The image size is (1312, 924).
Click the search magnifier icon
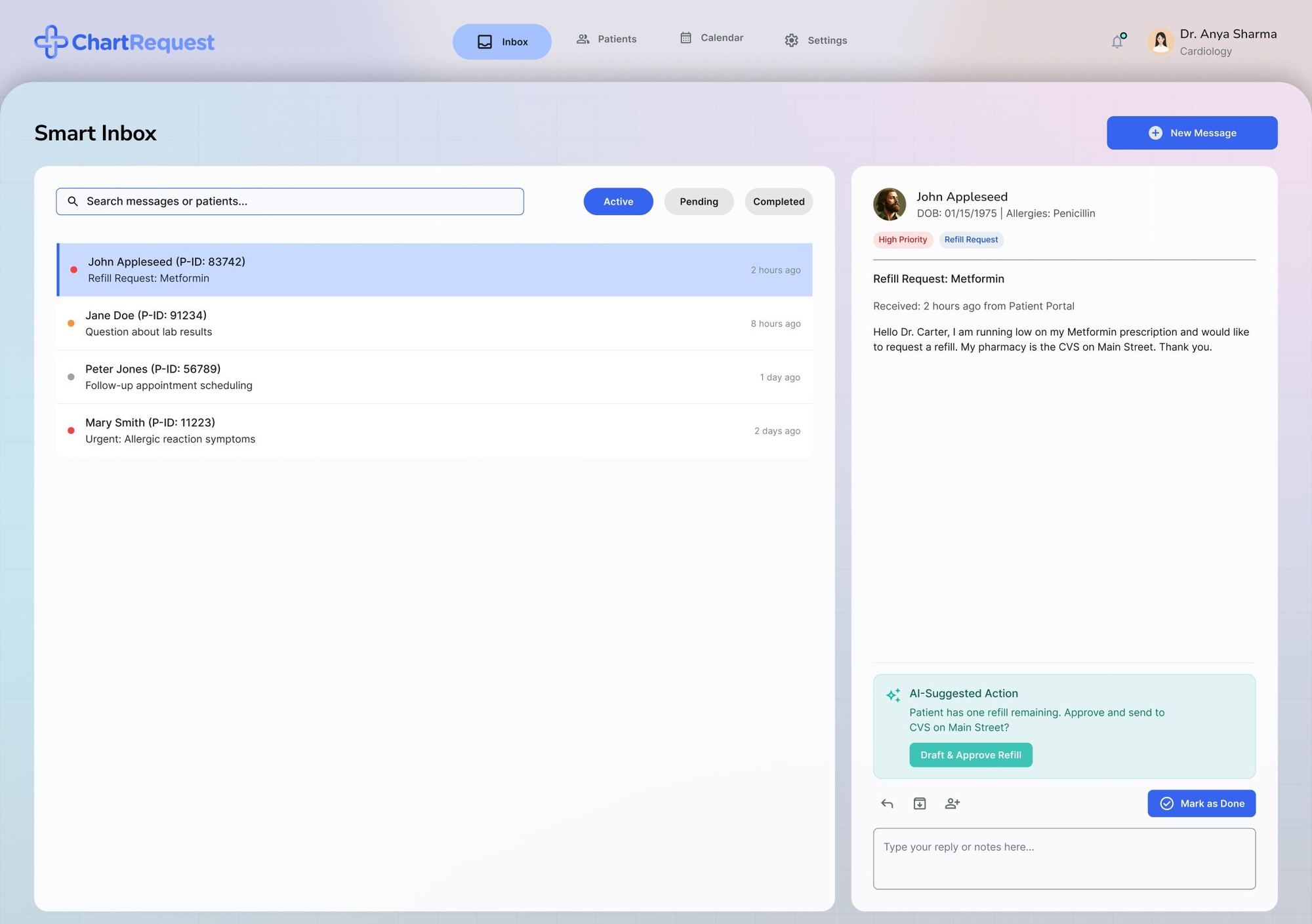[73, 201]
